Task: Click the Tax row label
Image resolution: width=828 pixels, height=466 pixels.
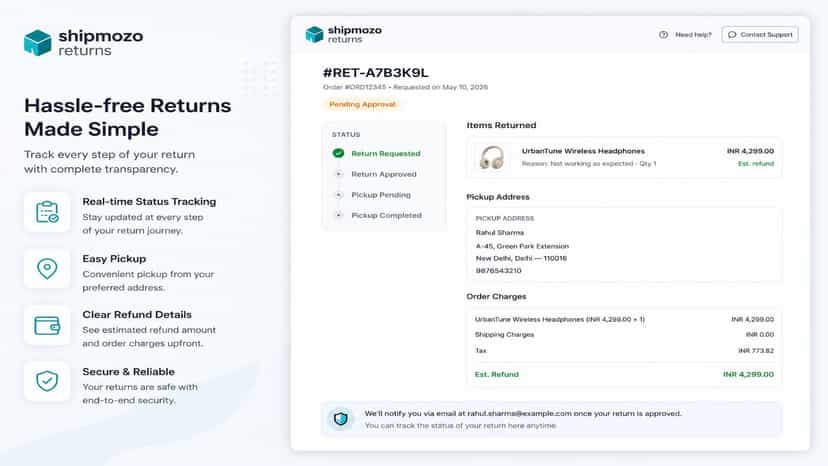Action: (481, 351)
